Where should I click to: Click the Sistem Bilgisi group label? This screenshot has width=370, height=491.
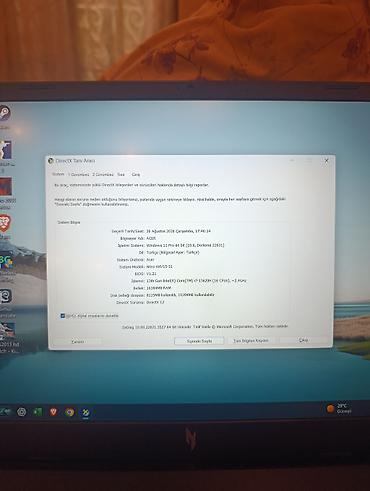tap(69, 222)
